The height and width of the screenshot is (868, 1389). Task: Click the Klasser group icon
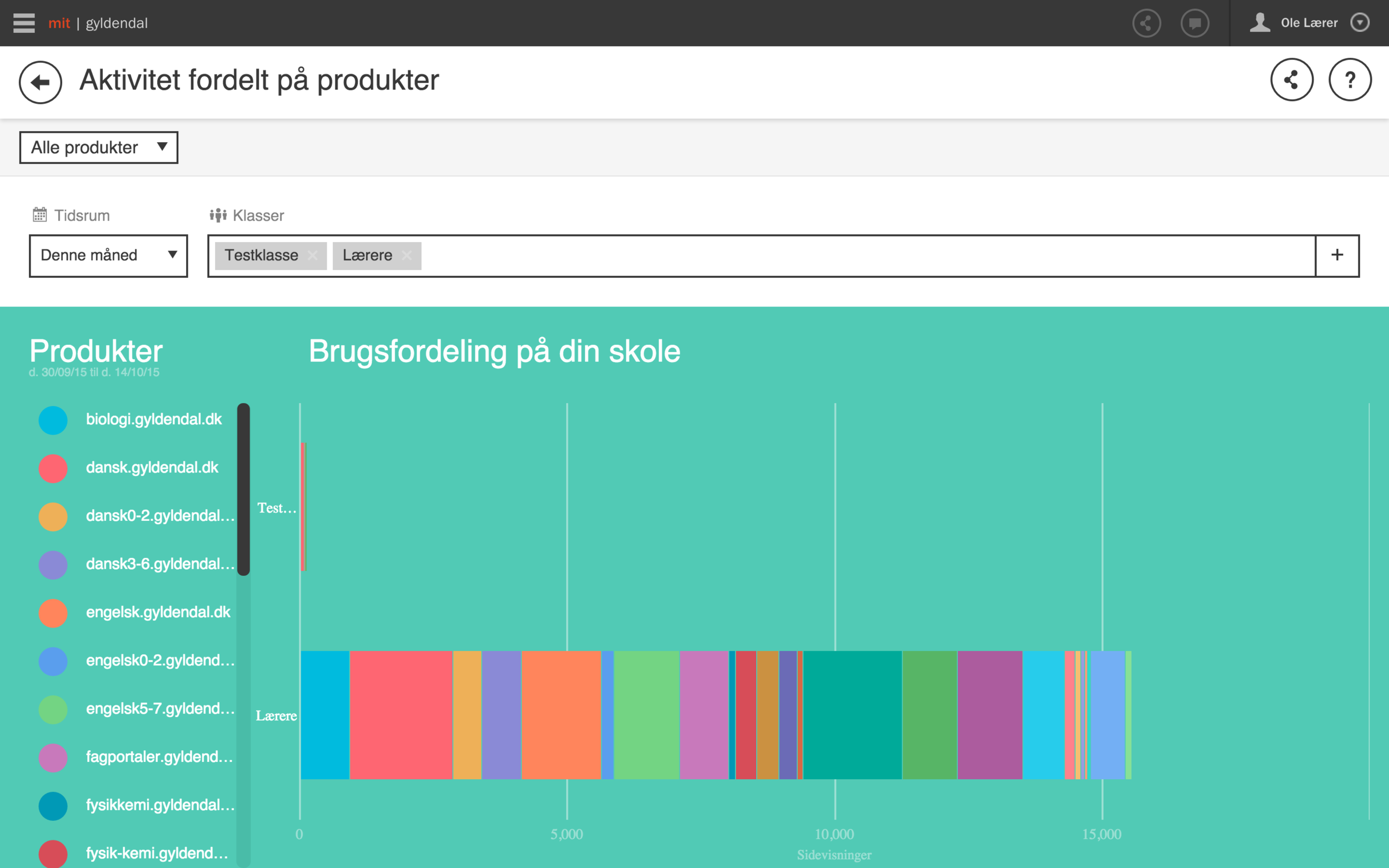(x=218, y=215)
